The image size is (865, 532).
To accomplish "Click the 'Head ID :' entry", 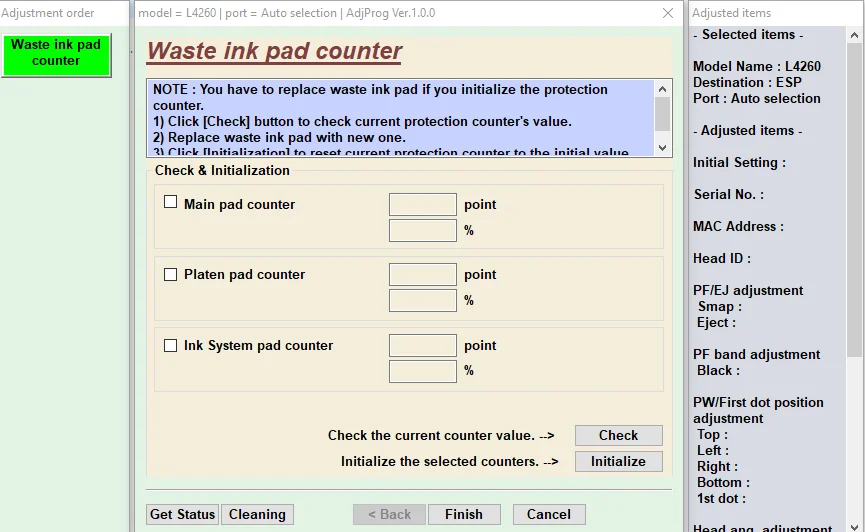I will coord(722,258).
